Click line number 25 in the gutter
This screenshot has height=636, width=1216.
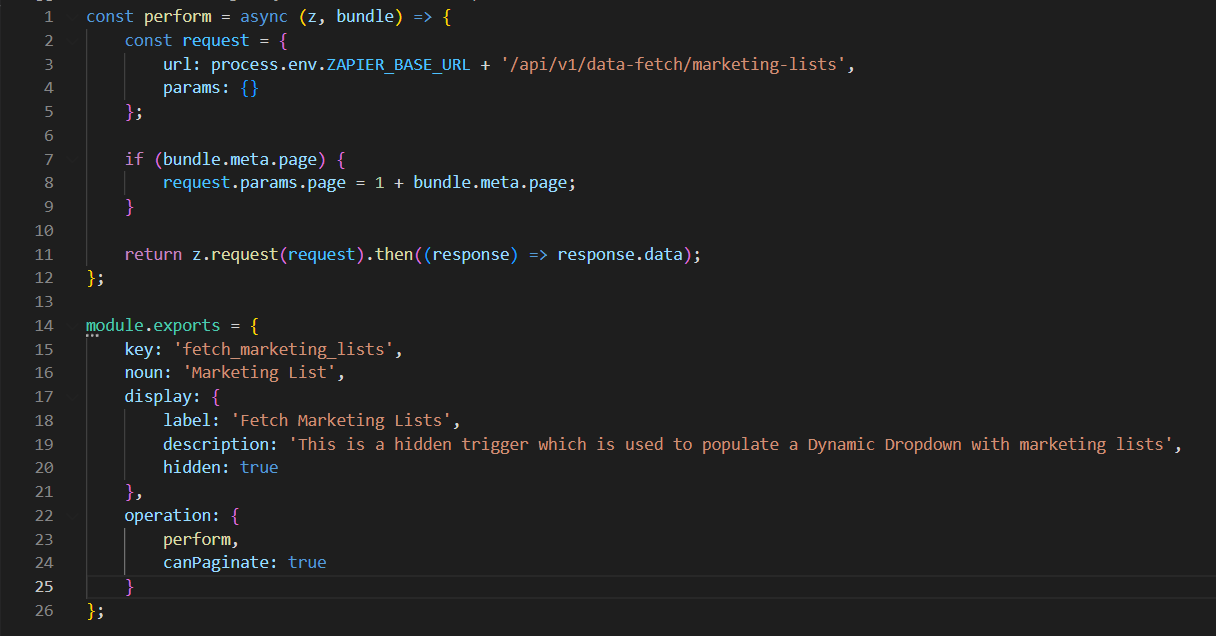[43, 586]
